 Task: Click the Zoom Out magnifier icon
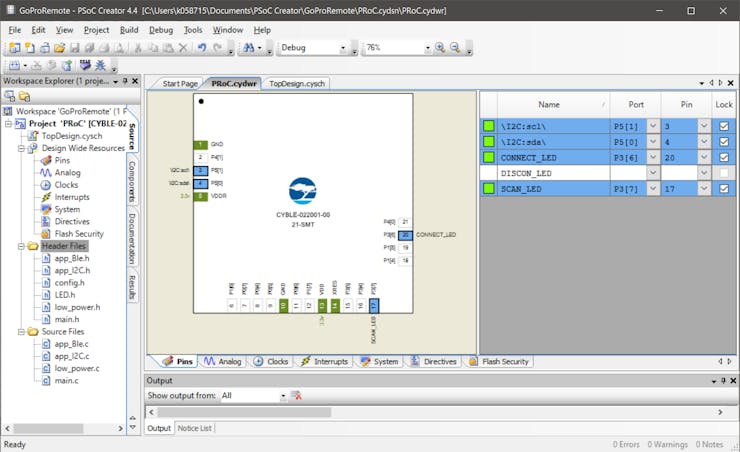pos(455,48)
